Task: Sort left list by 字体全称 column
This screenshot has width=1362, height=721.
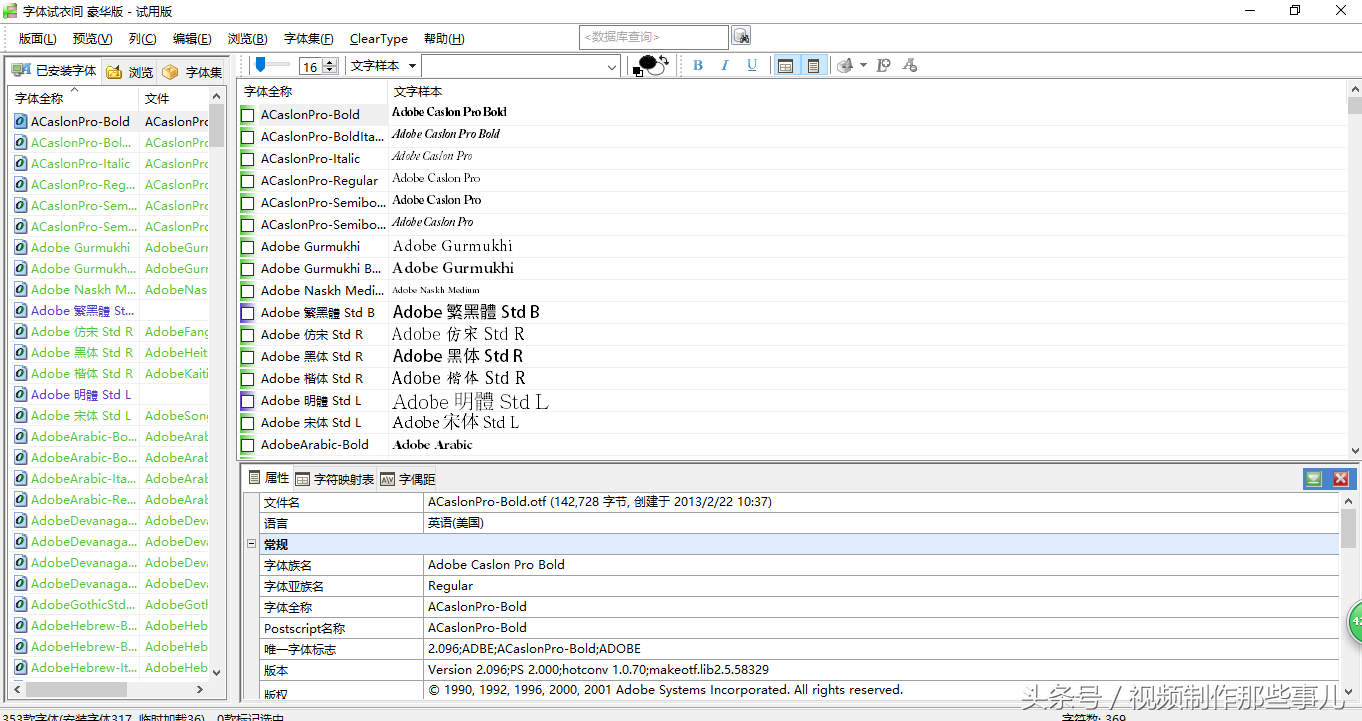Action: 74,98
